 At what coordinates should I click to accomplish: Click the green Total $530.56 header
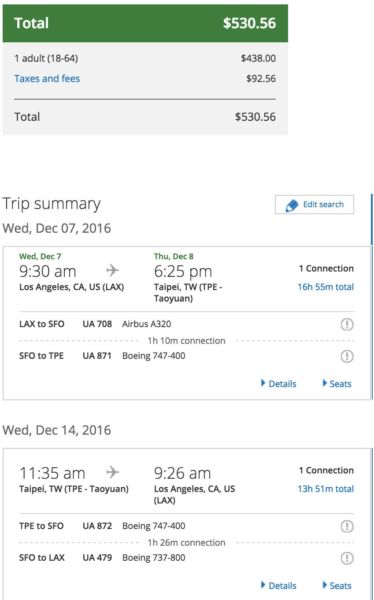tap(145, 23)
